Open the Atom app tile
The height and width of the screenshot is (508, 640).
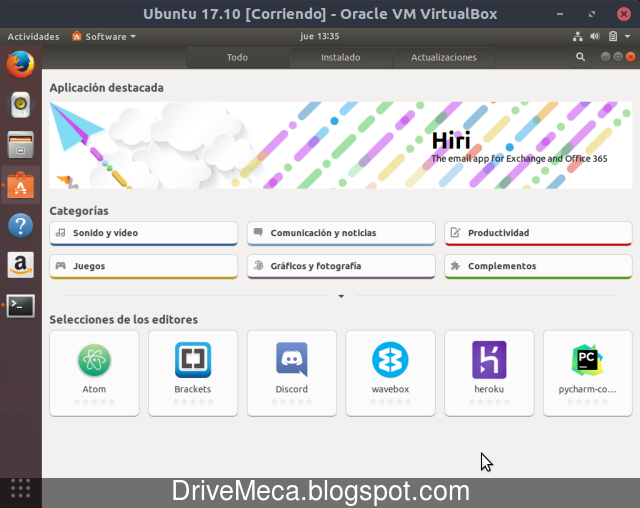(94, 373)
